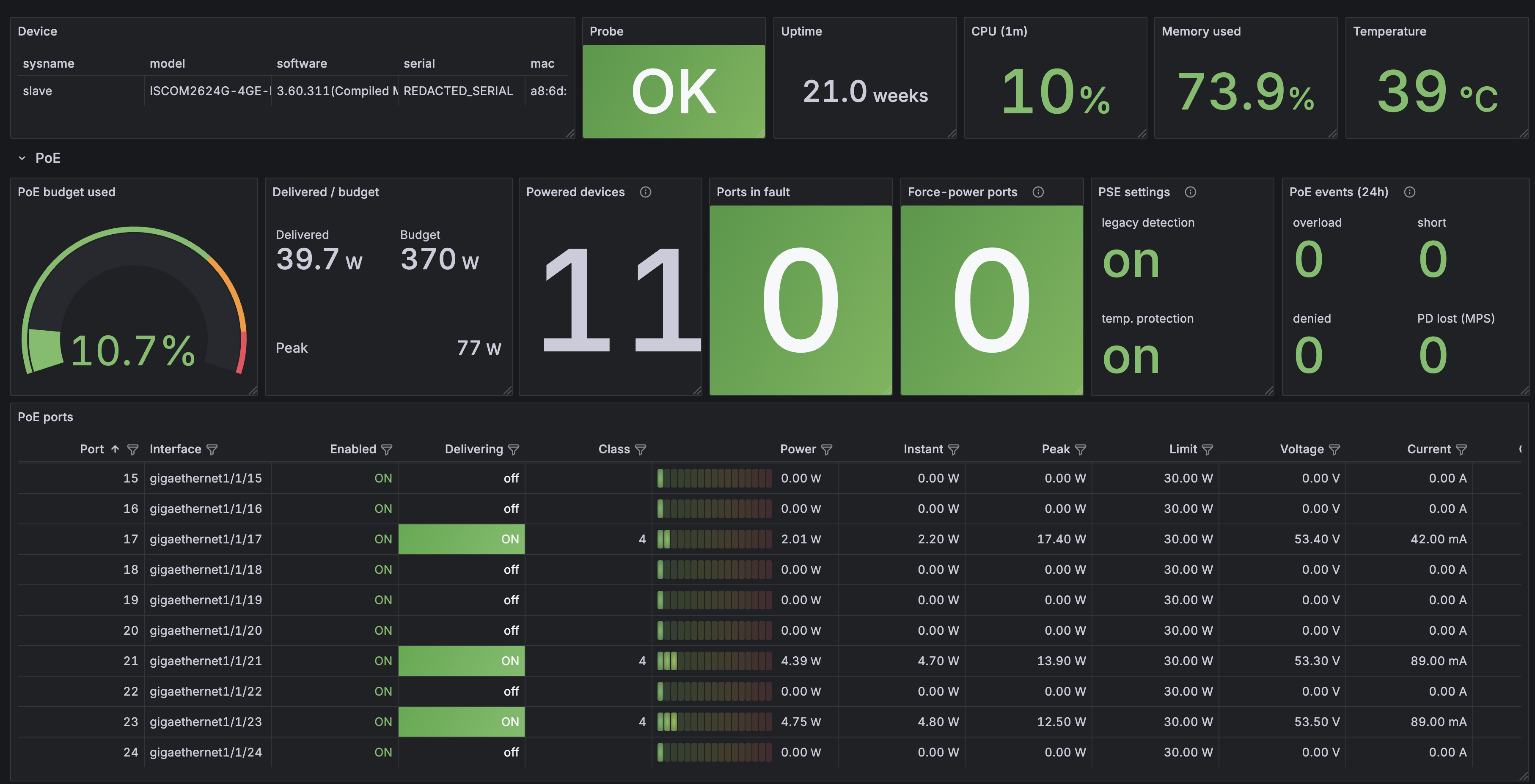Select the green Probe OK status tile

tap(673, 91)
